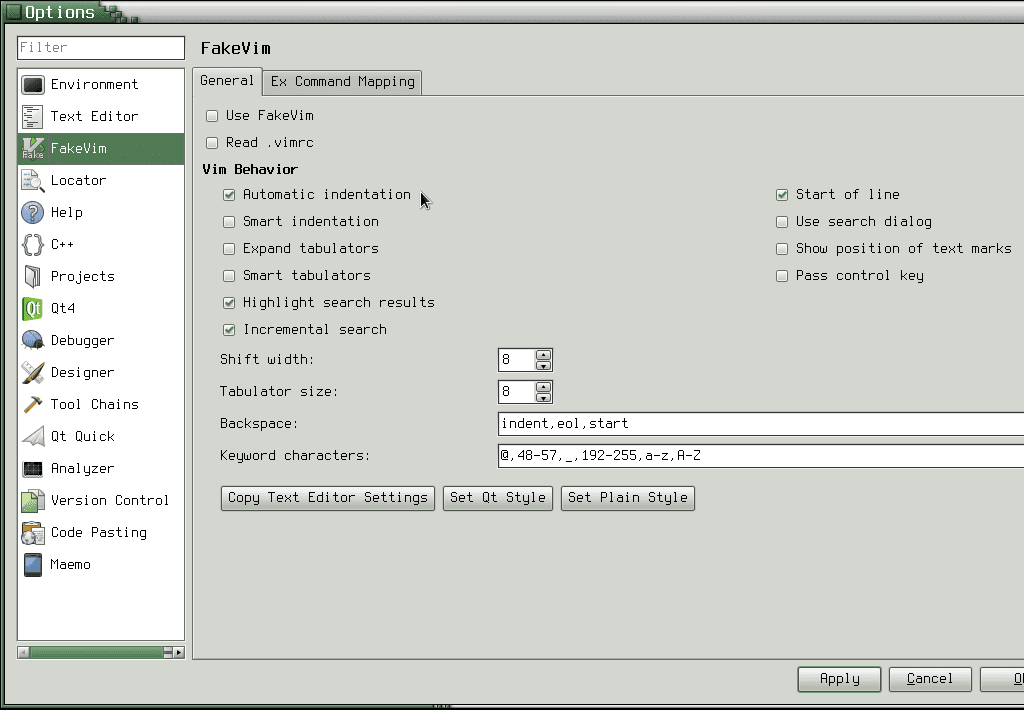The width and height of the screenshot is (1024, 710).
Task: Toggle Expand tabulators checkbox
Action: tap(229, 249)
